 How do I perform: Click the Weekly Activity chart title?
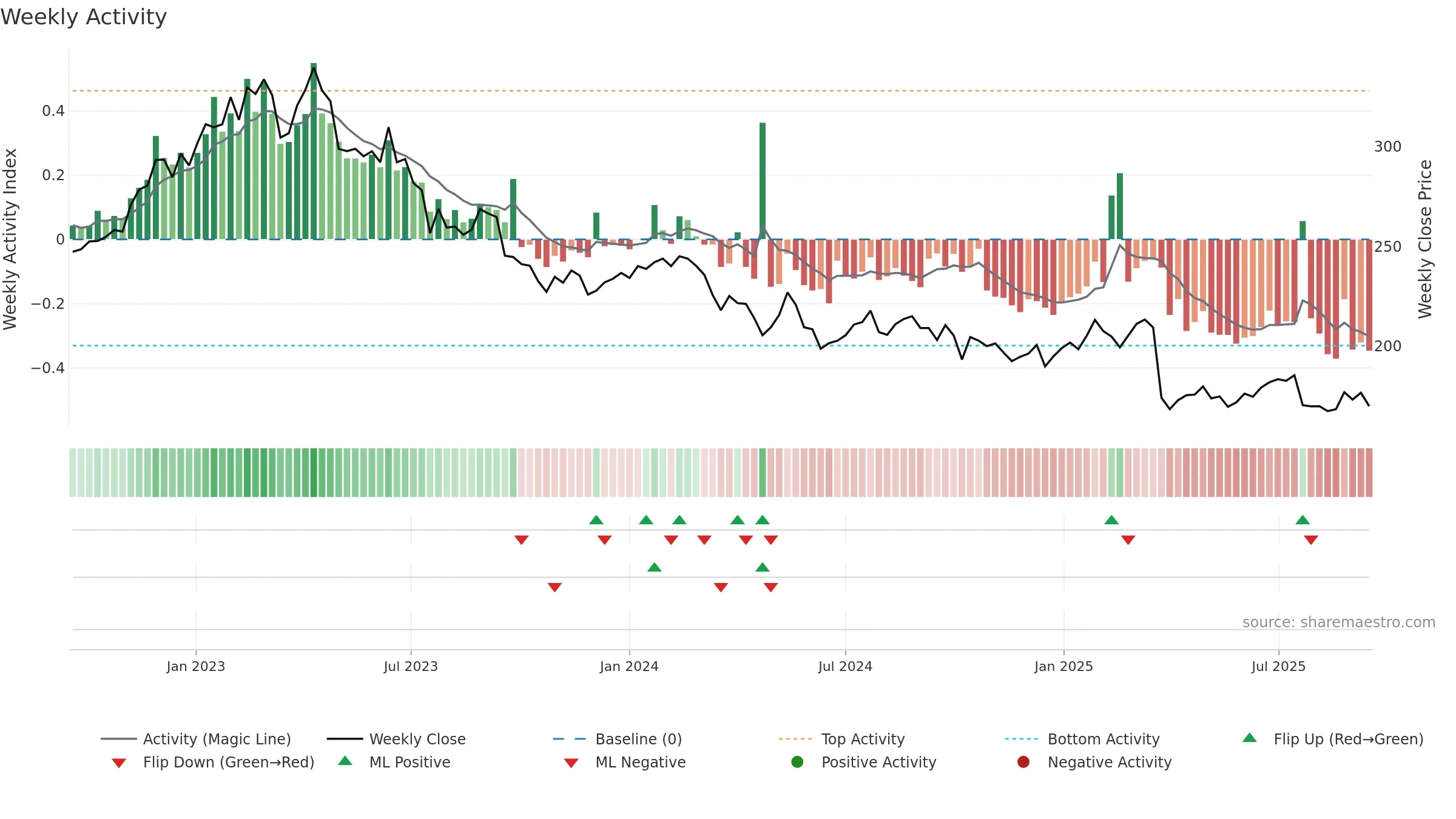84,17
